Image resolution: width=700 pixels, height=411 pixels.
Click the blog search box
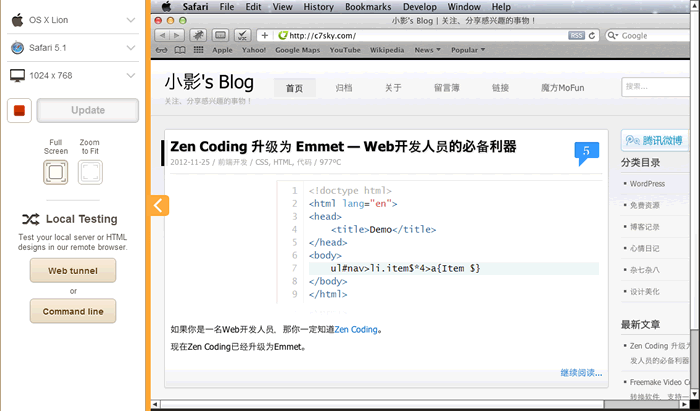pyautogui.click(x=656, y=87)
